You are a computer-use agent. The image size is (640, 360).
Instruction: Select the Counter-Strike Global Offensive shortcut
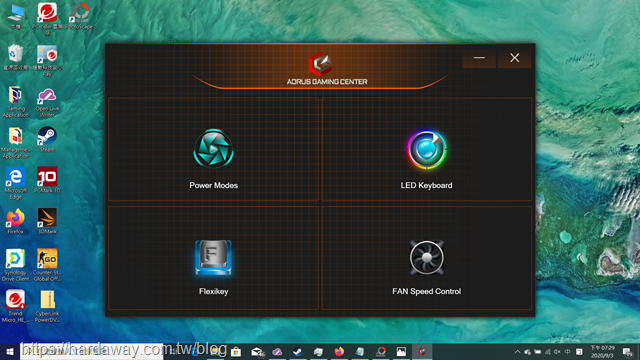[x=47, y=265]
